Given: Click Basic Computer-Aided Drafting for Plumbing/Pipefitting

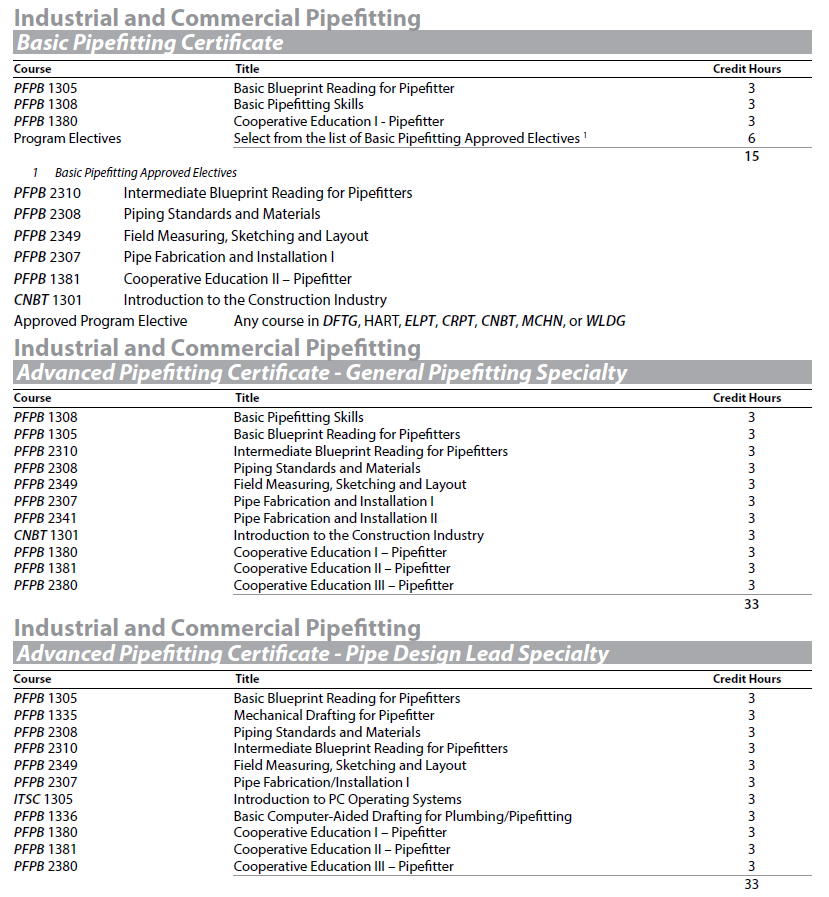Looking at the screenshot, I should coord(402,816).
